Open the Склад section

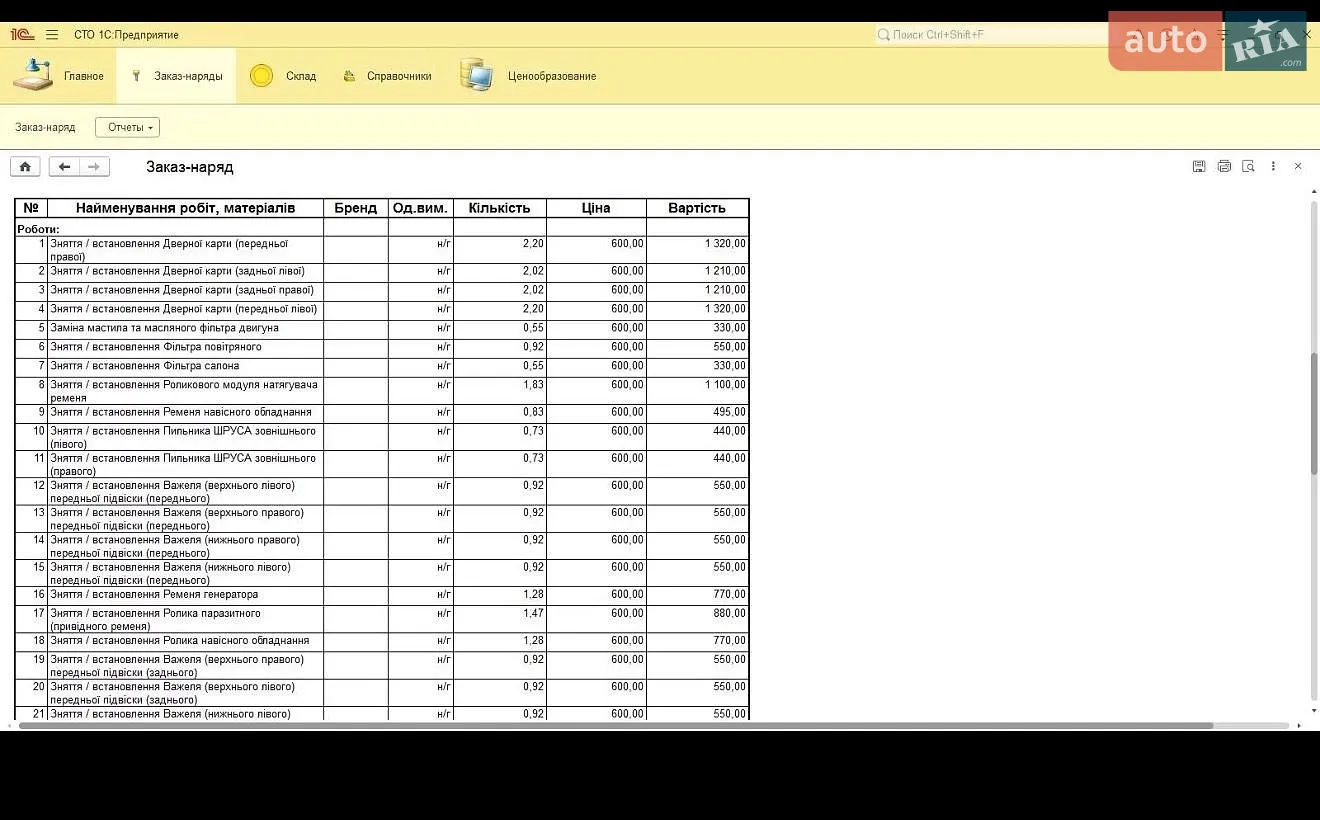283,76
